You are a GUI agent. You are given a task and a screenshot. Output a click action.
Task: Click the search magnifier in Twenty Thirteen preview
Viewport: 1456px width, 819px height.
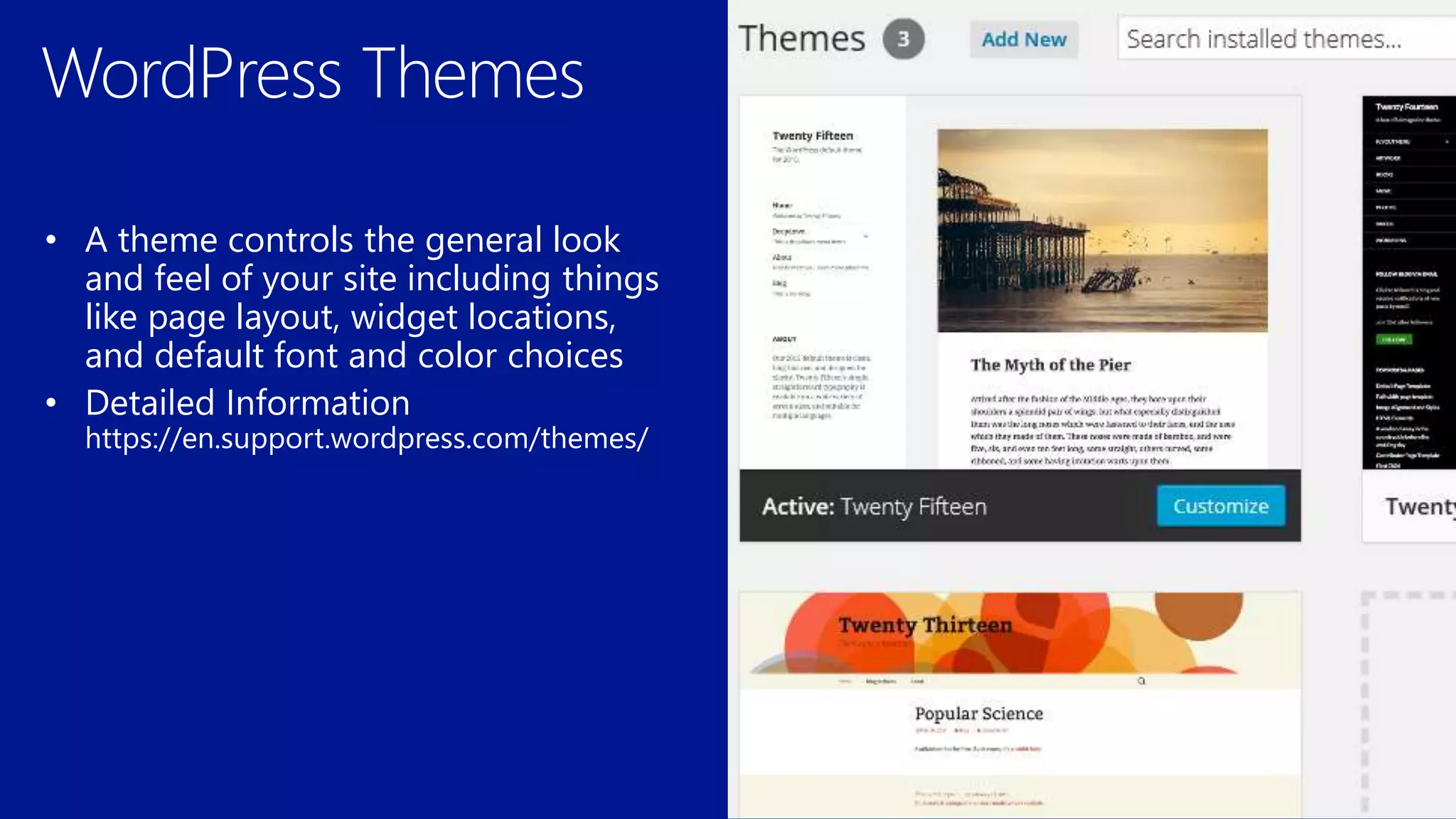coord(1141,681)
